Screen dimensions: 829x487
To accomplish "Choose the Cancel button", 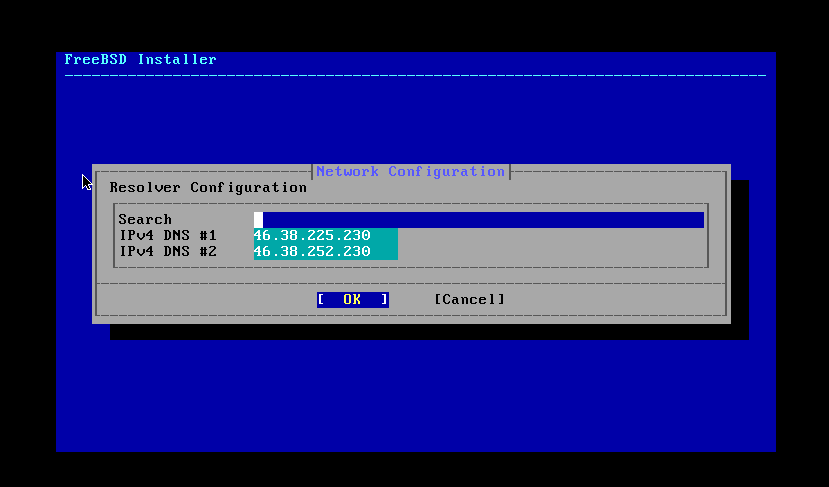I will 469,300.
